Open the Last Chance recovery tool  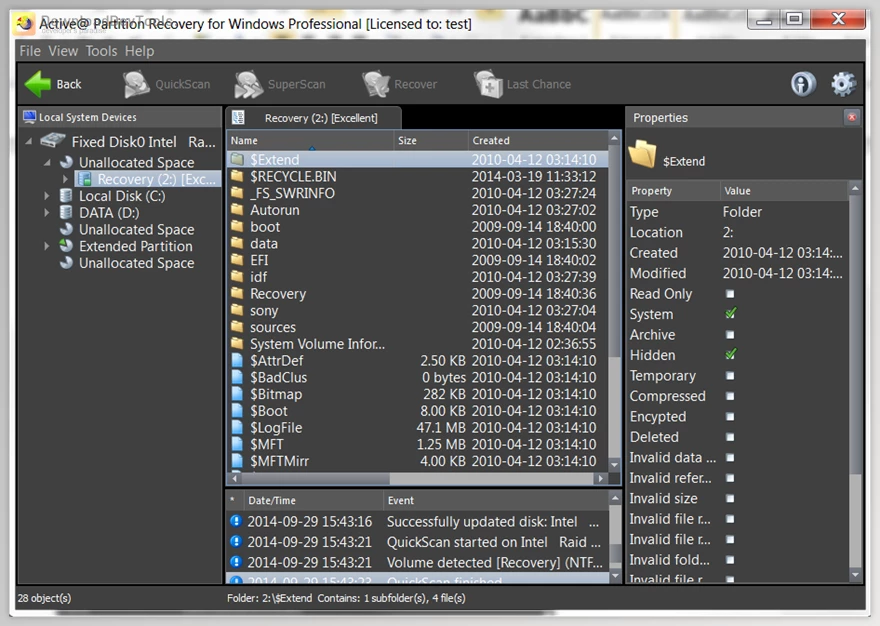488,84
